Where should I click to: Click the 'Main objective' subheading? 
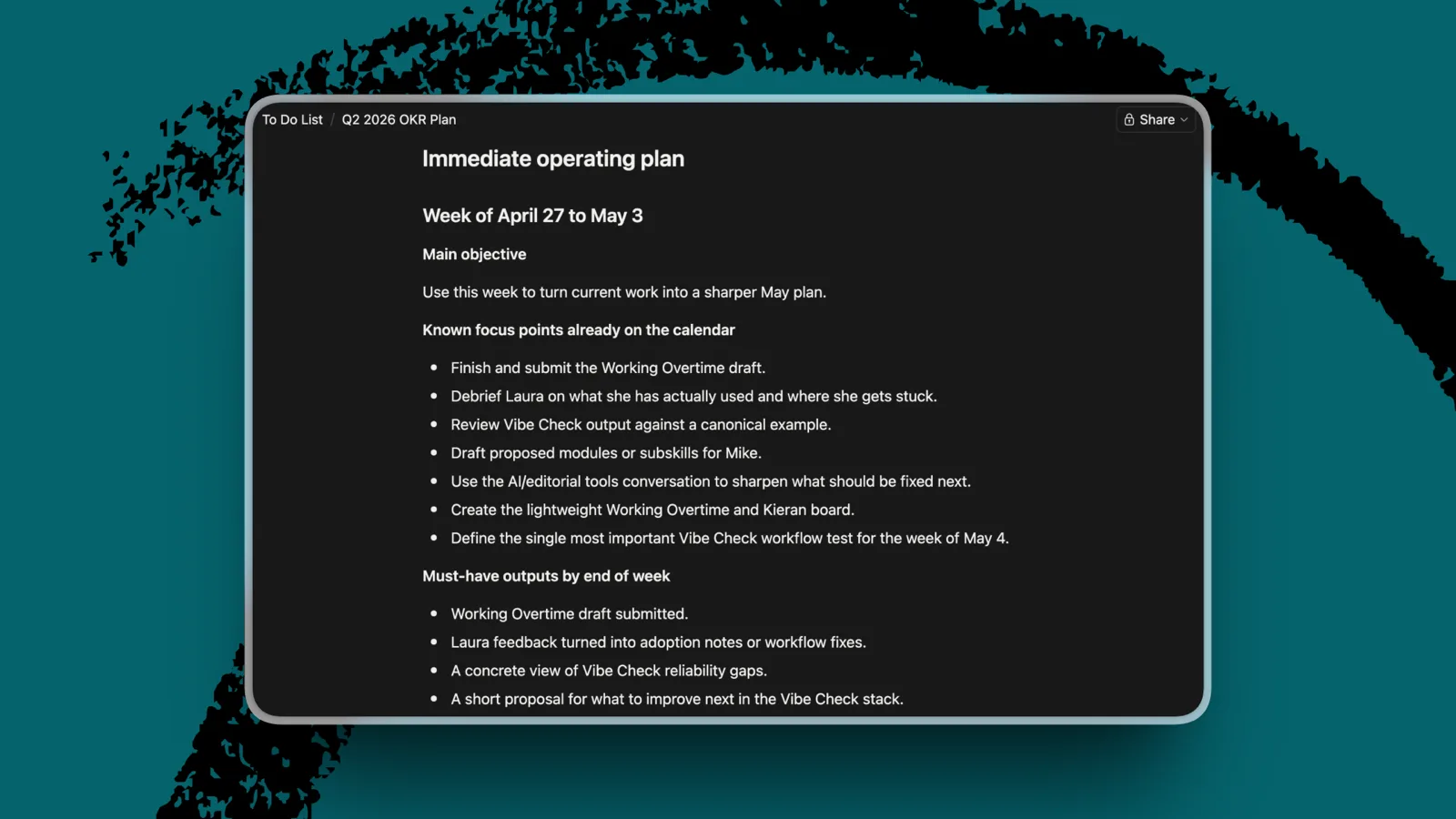(x=474, y=254)
